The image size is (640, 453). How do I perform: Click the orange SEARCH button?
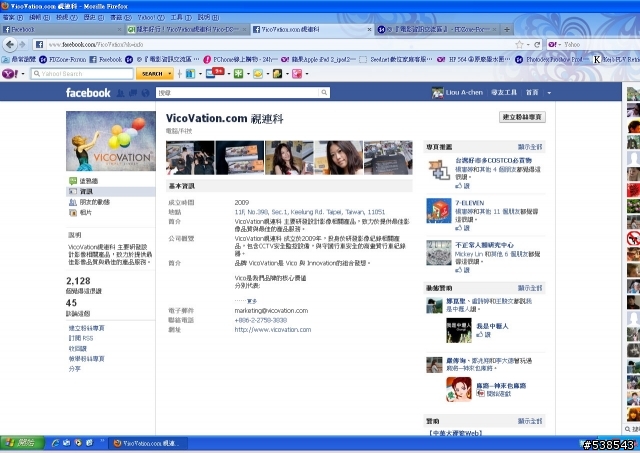pyautogui.click(x=151, y=74)
